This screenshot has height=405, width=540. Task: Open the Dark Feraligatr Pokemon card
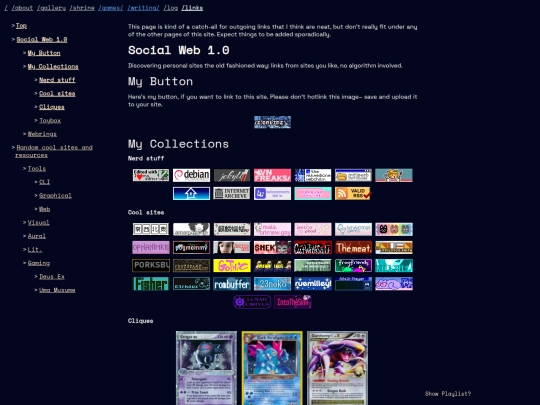(x=272, y=368)
